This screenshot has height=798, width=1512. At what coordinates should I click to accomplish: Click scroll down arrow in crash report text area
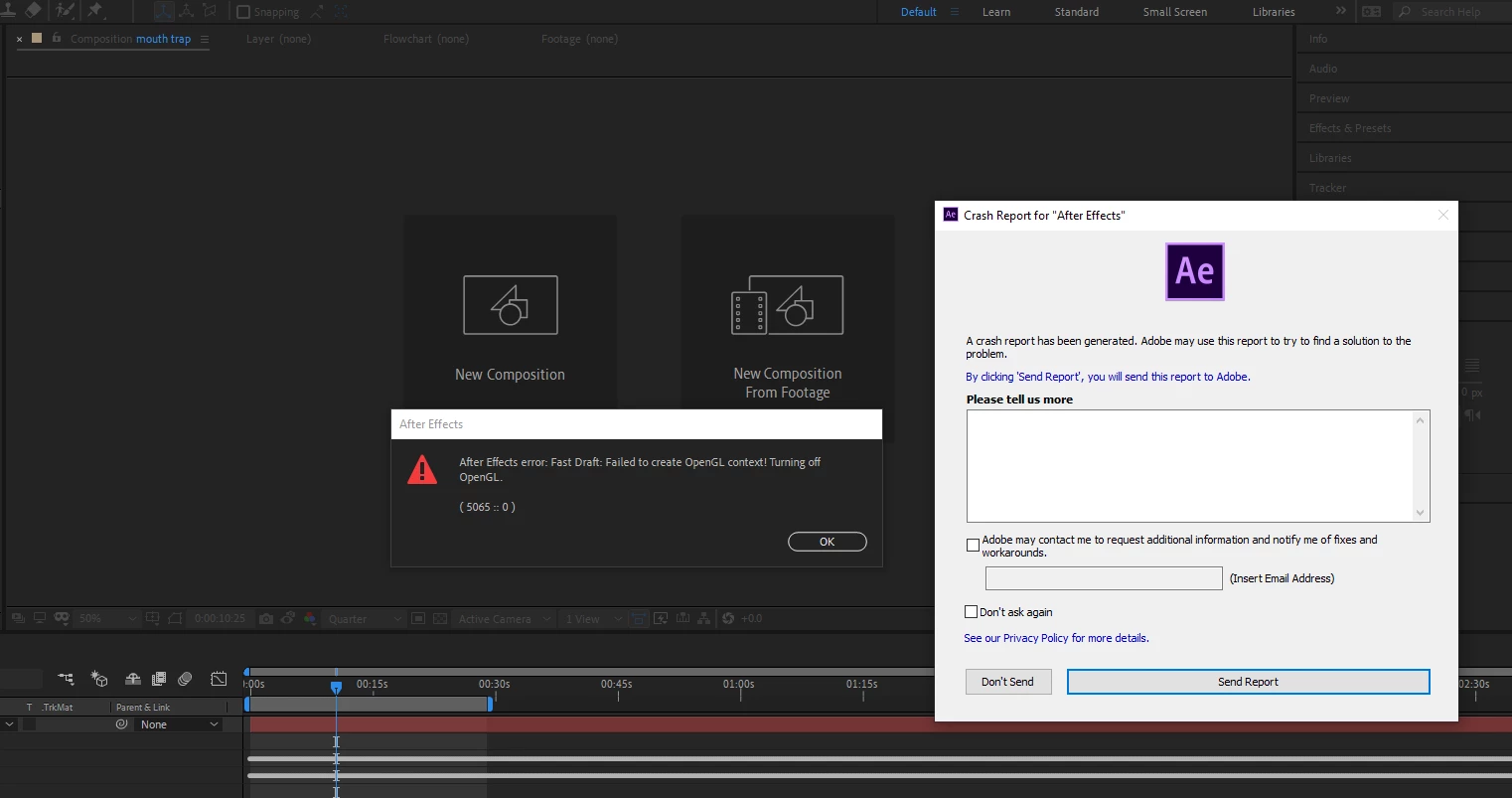click(1421, 513)
